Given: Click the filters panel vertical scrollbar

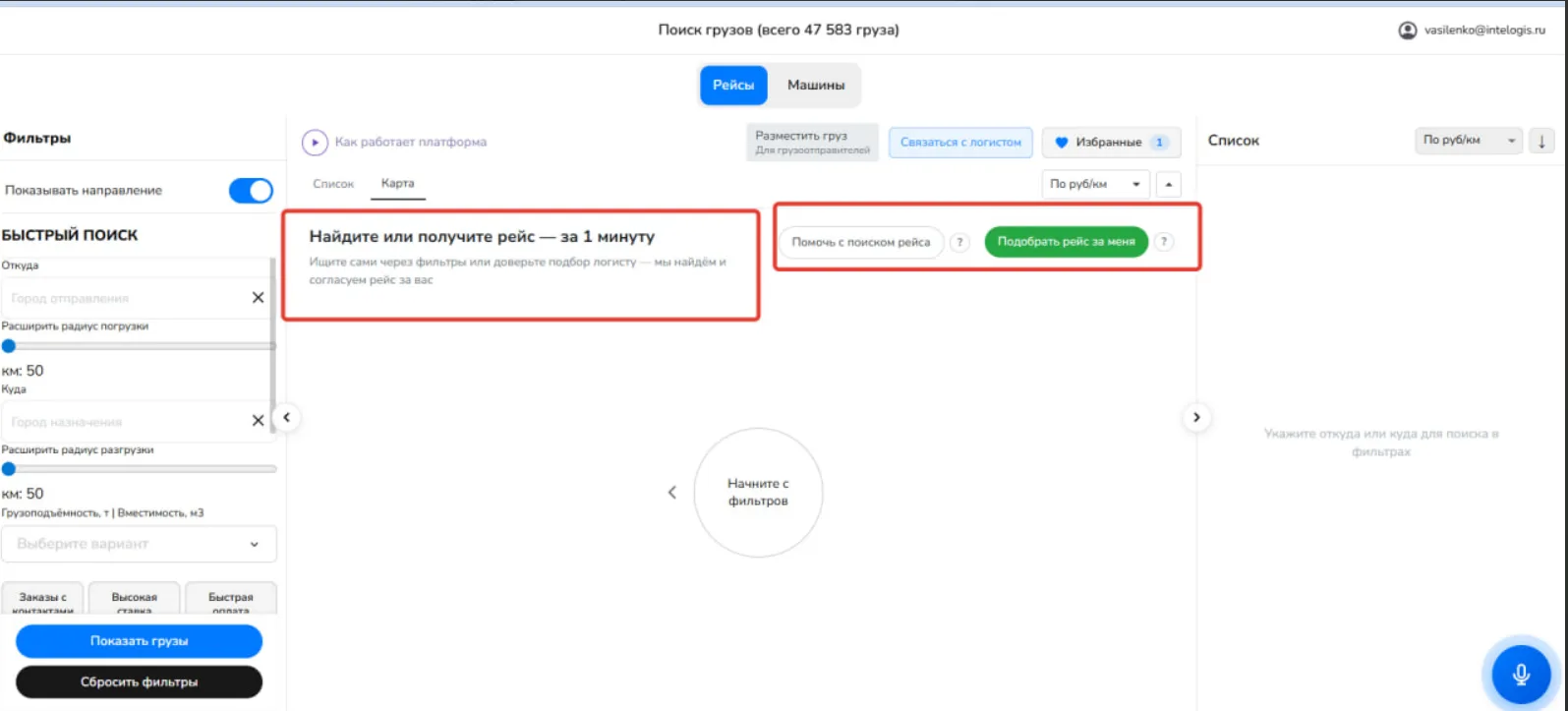Looking at the screenshot, I should [x=273, y=344].
